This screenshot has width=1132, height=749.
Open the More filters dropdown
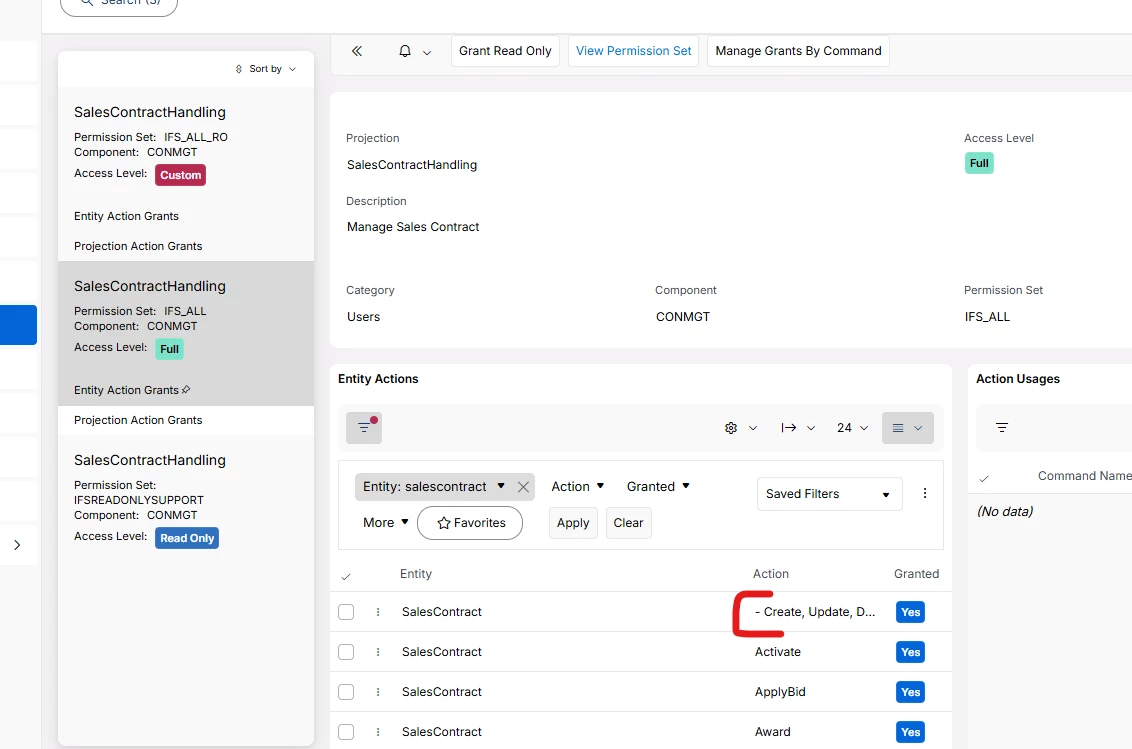tap(386, 523)
